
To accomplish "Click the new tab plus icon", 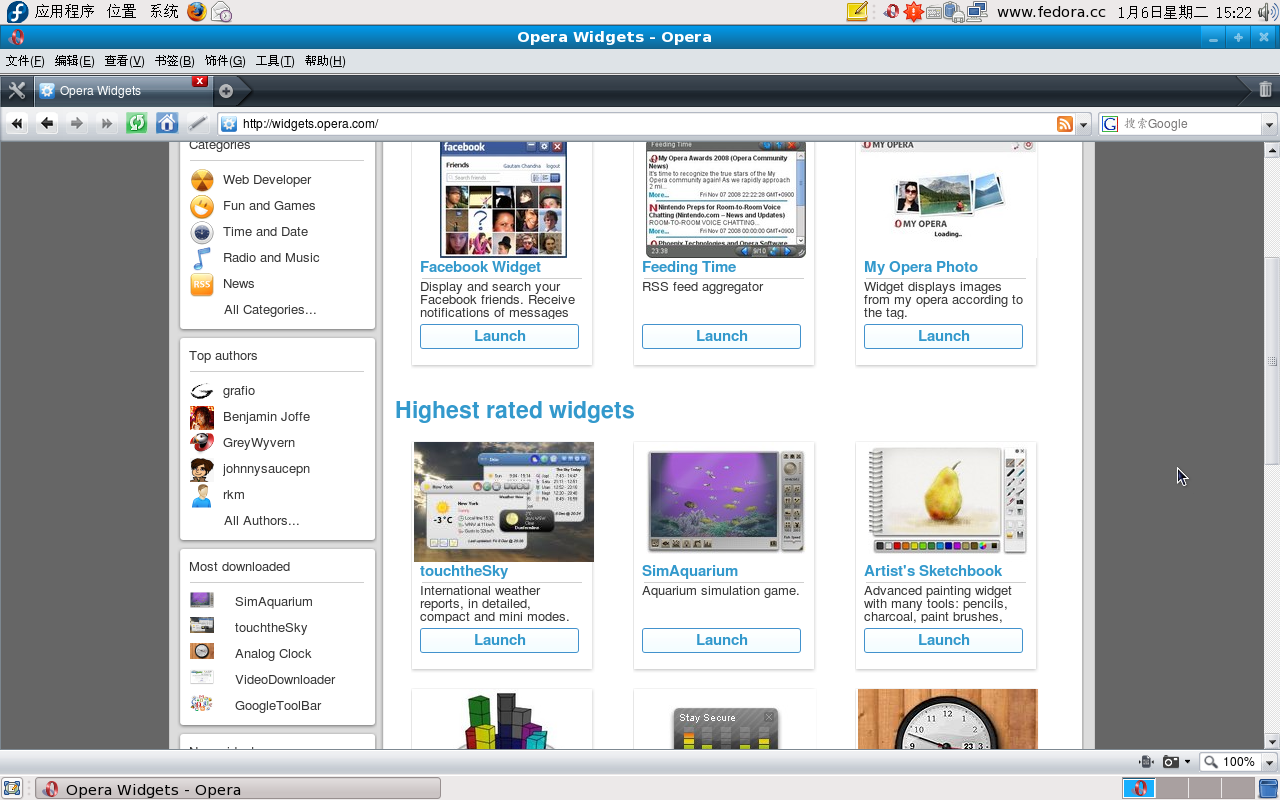I will coord(226,91).
